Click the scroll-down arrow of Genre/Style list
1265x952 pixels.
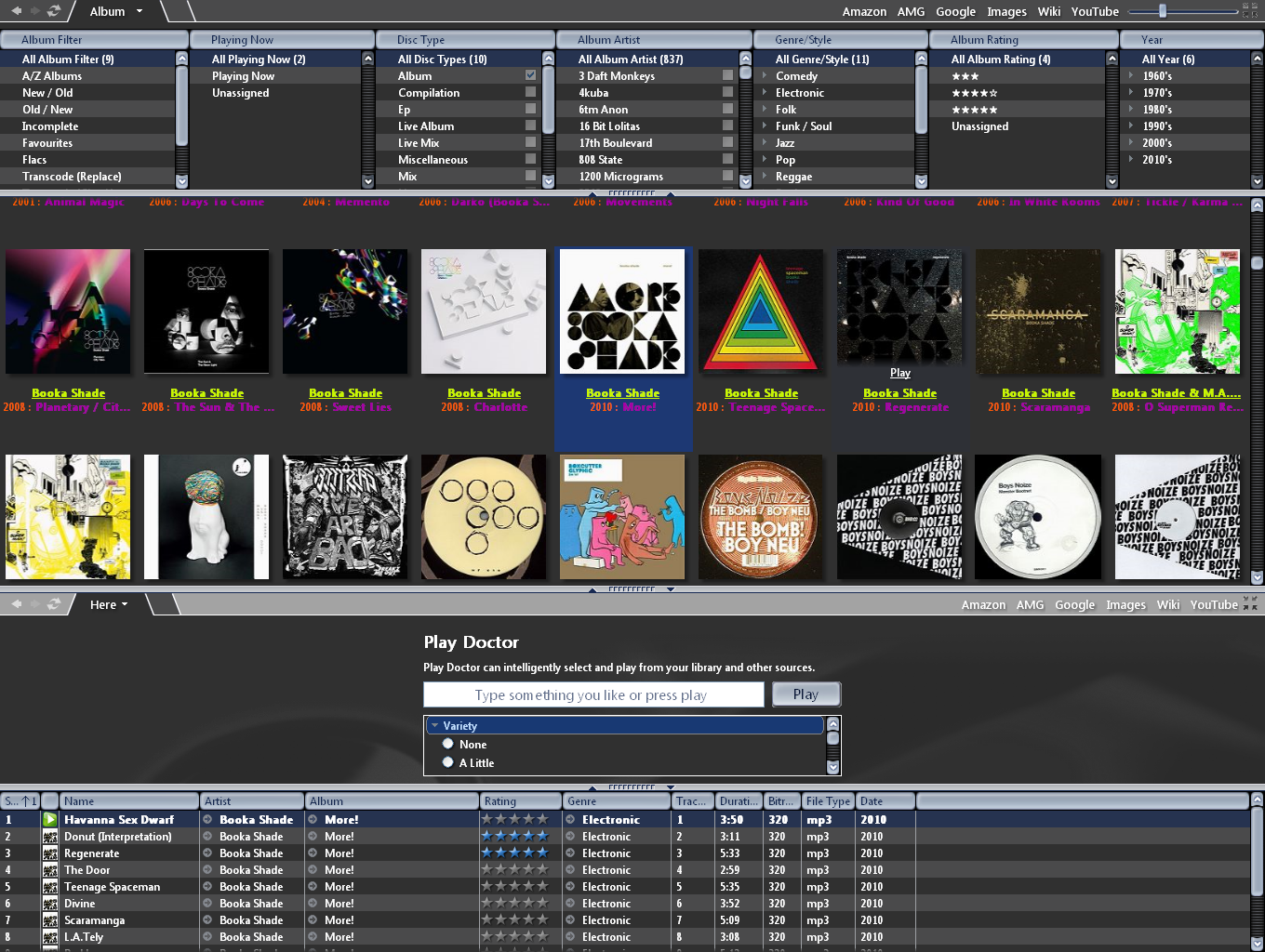pyautogui.click(x=921, y=181)
